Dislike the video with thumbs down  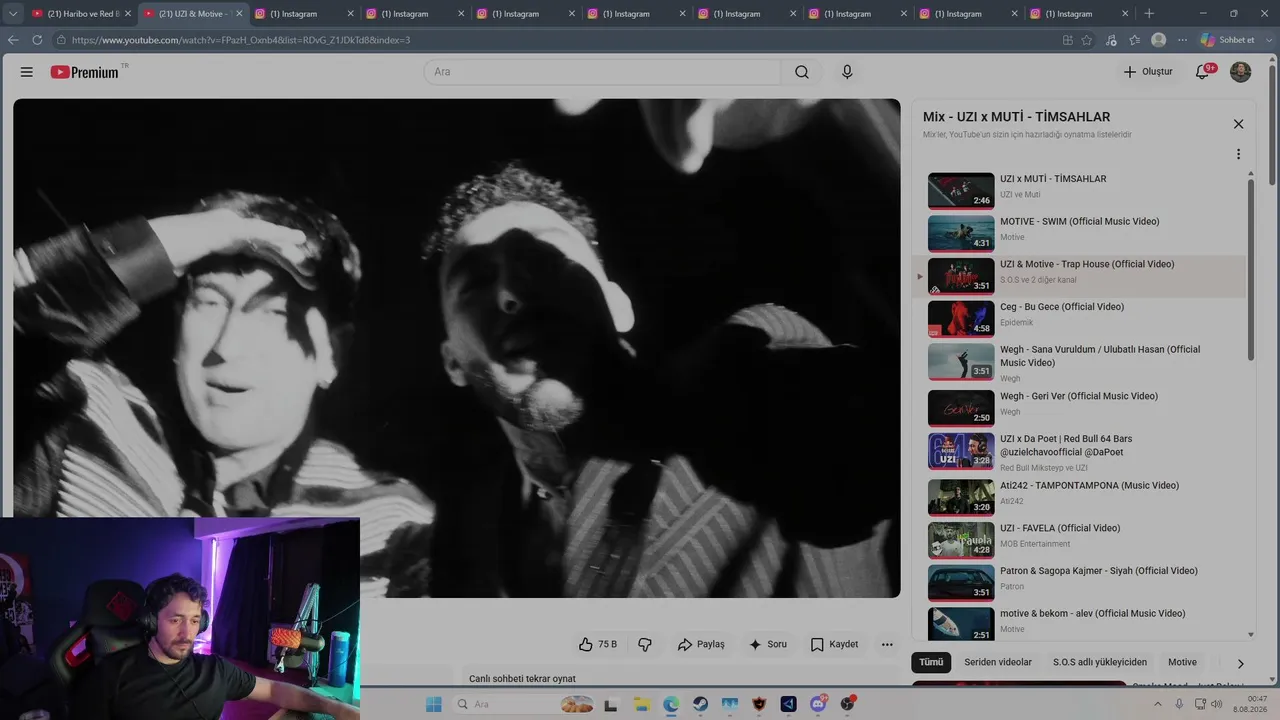pos(645,645)
